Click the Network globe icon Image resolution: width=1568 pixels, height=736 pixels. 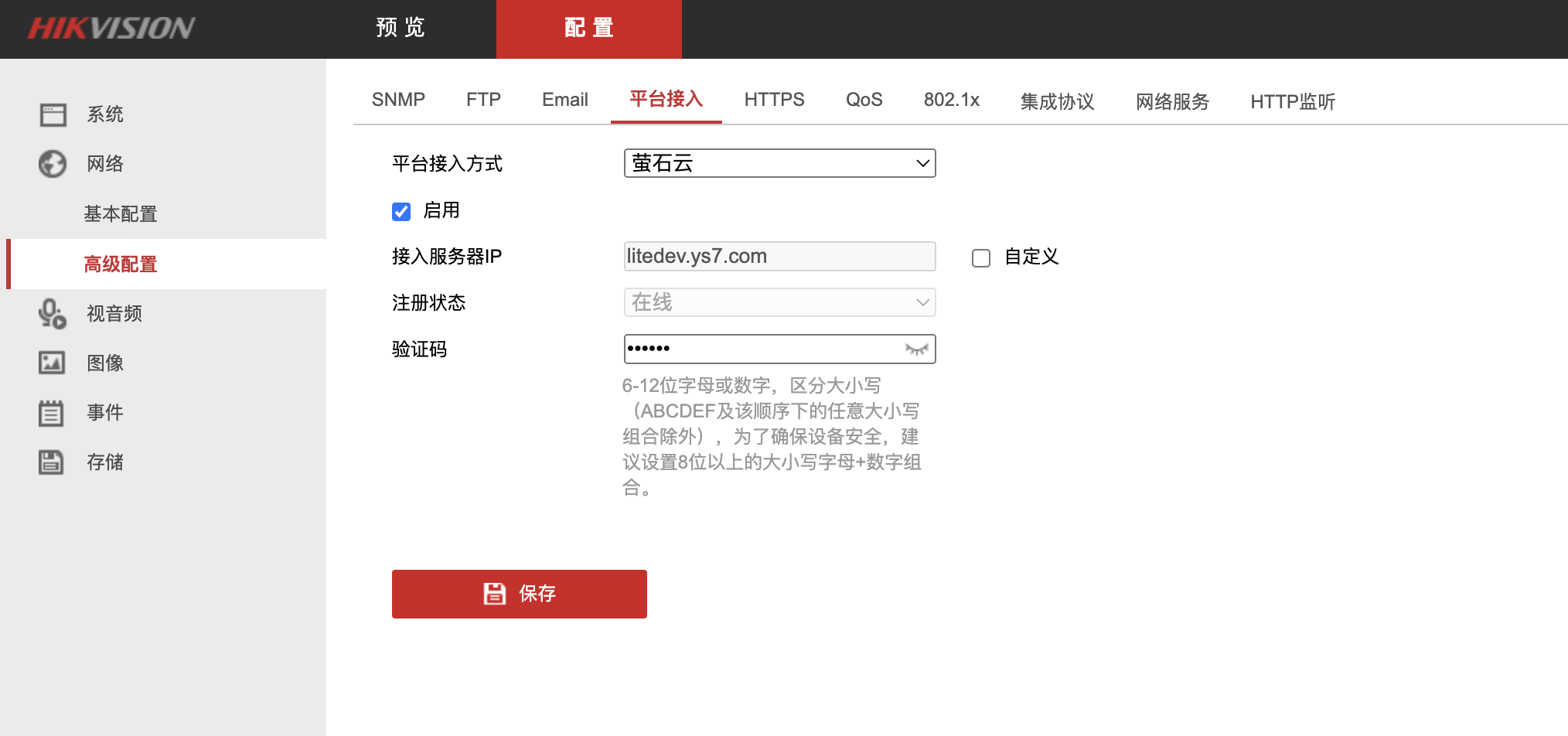53,164
